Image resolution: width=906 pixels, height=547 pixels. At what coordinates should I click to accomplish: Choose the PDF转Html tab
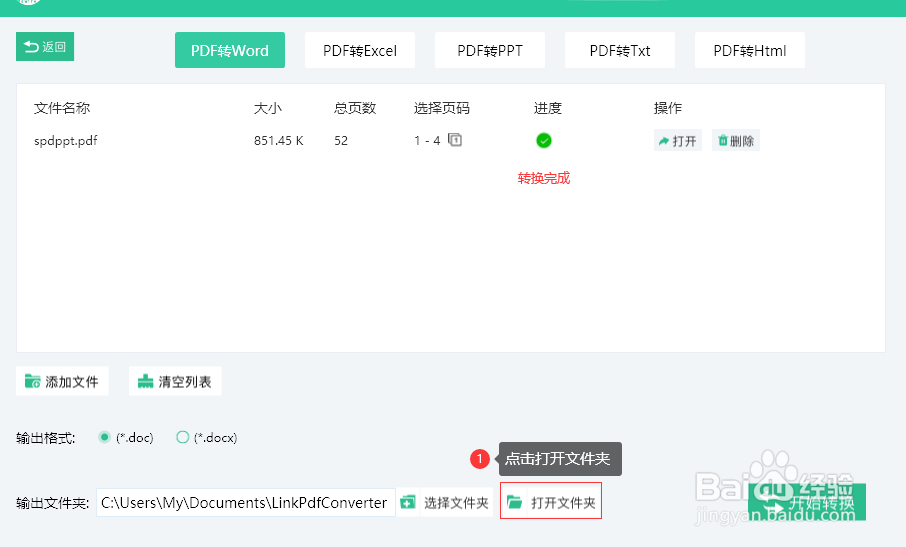pyautogui.click(x=750, y=50)
